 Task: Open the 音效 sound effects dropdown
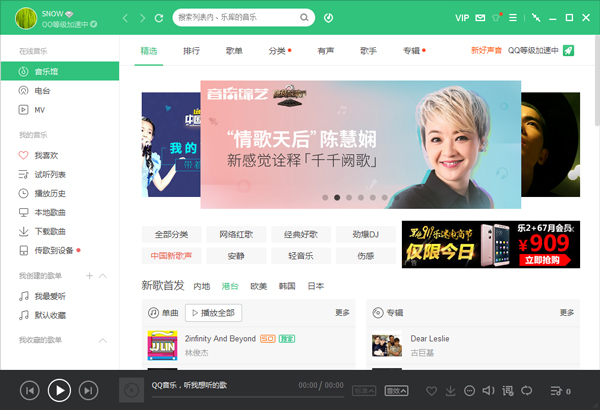coord(396,391)
